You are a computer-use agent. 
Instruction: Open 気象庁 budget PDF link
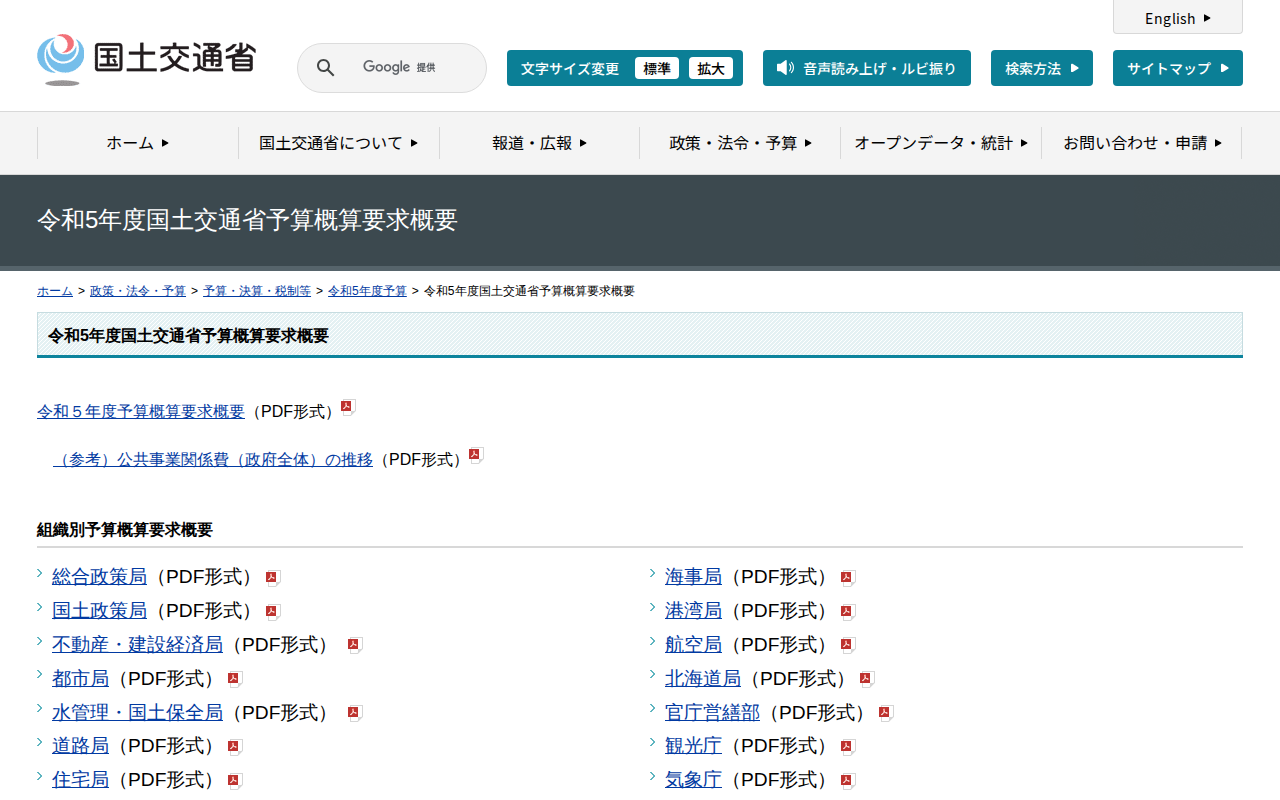point(694,780)
